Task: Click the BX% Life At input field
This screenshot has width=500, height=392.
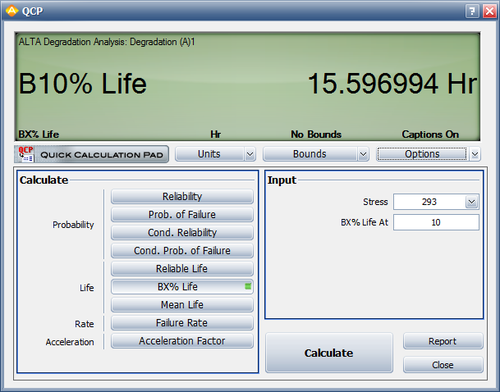Action: tap(436, 222)
